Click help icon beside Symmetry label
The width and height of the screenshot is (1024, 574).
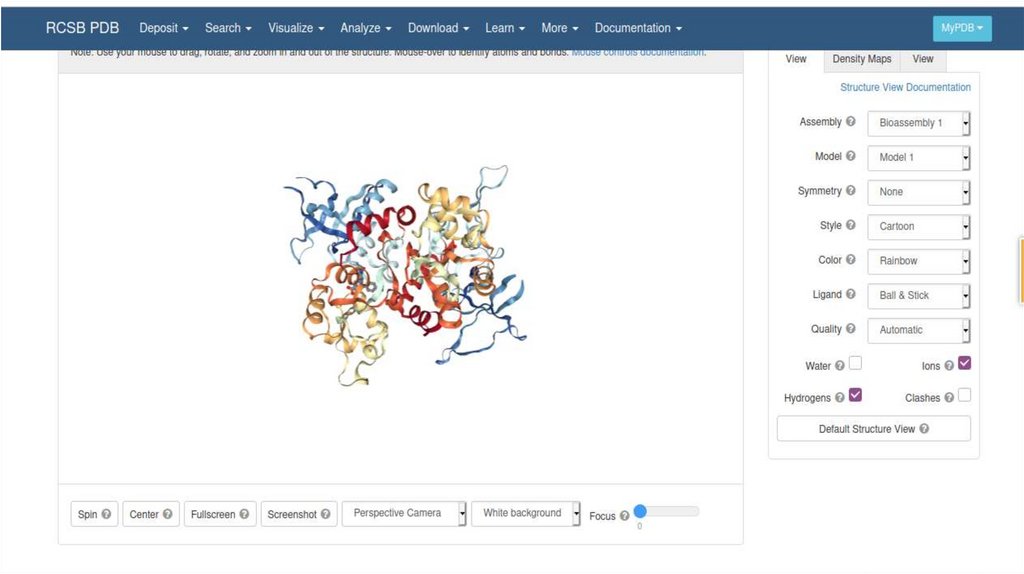[x=851, y=191]
